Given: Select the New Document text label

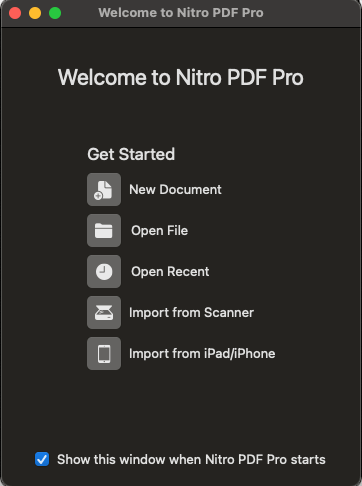Looking at the screenshot, I should tap(175, 189).
